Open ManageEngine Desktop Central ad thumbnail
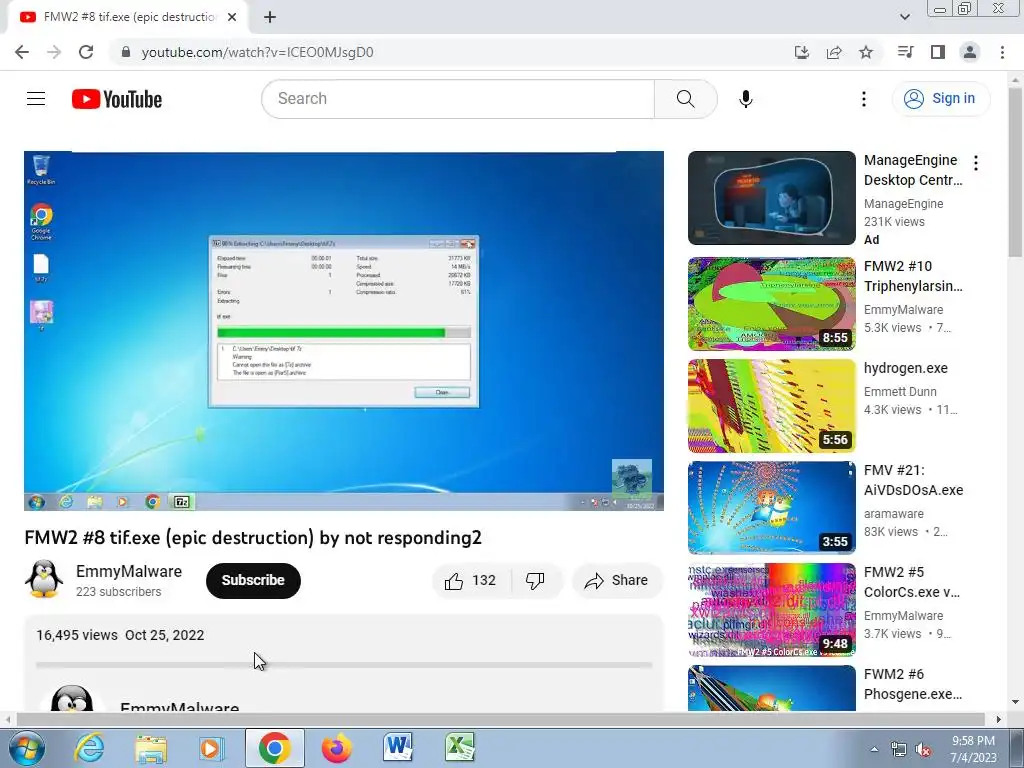 point(772,198)
